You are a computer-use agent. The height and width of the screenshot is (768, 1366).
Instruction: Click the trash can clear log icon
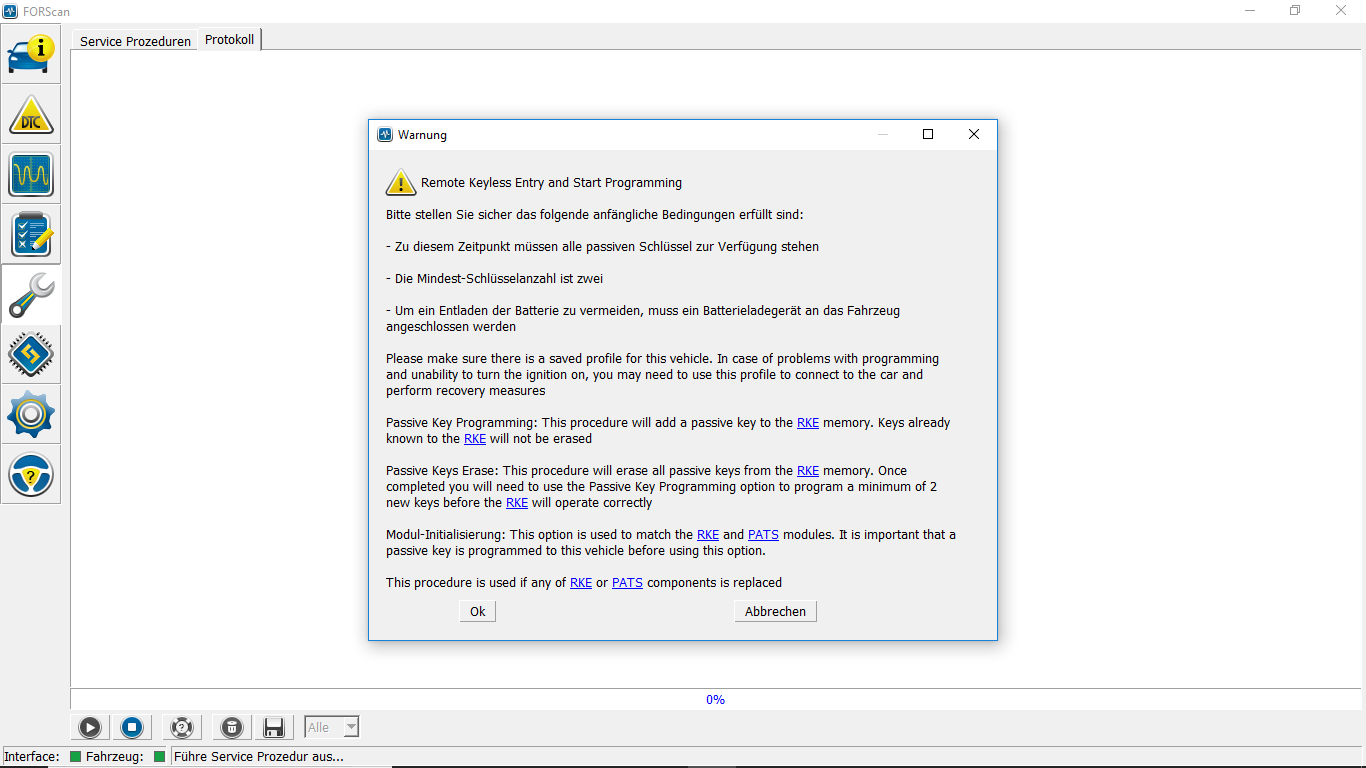pyautogui.click(x=231, y=728)
